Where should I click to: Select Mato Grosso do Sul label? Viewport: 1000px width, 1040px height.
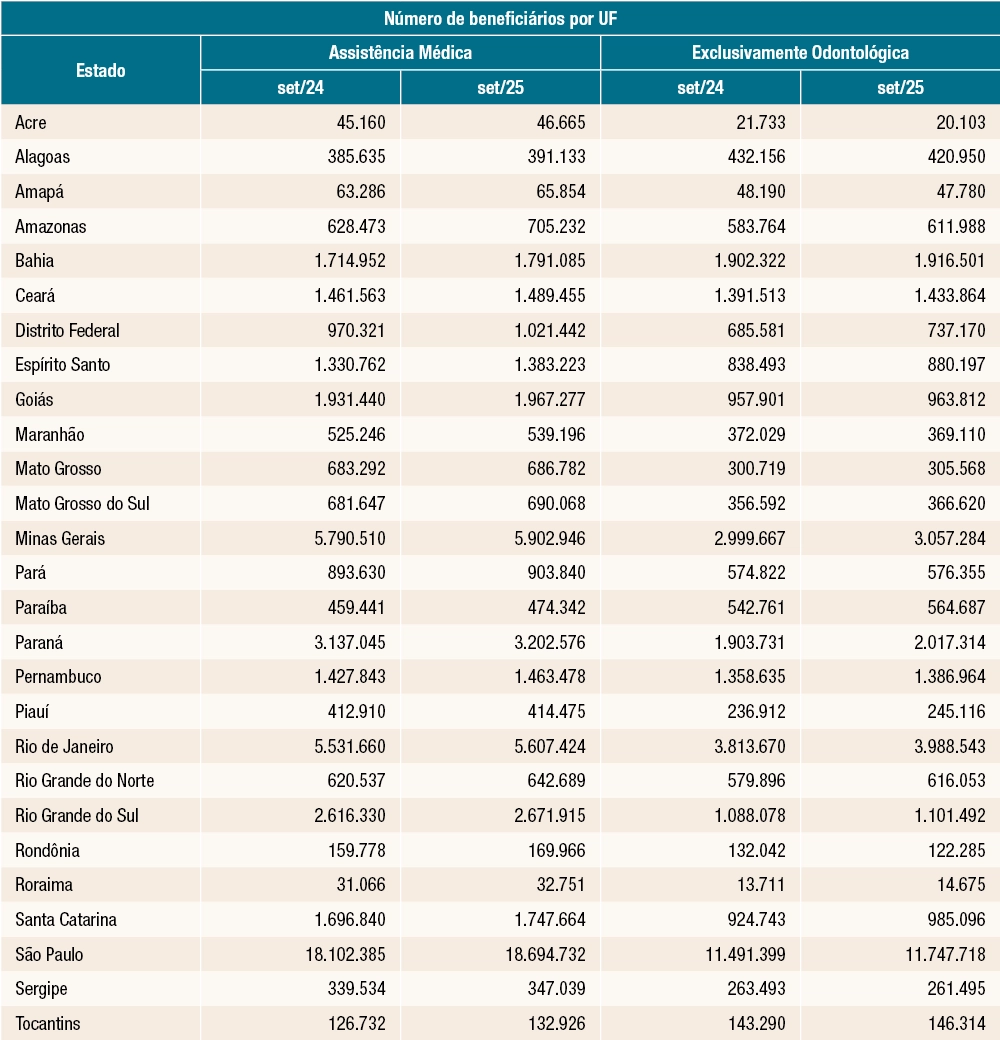point(82,503)
